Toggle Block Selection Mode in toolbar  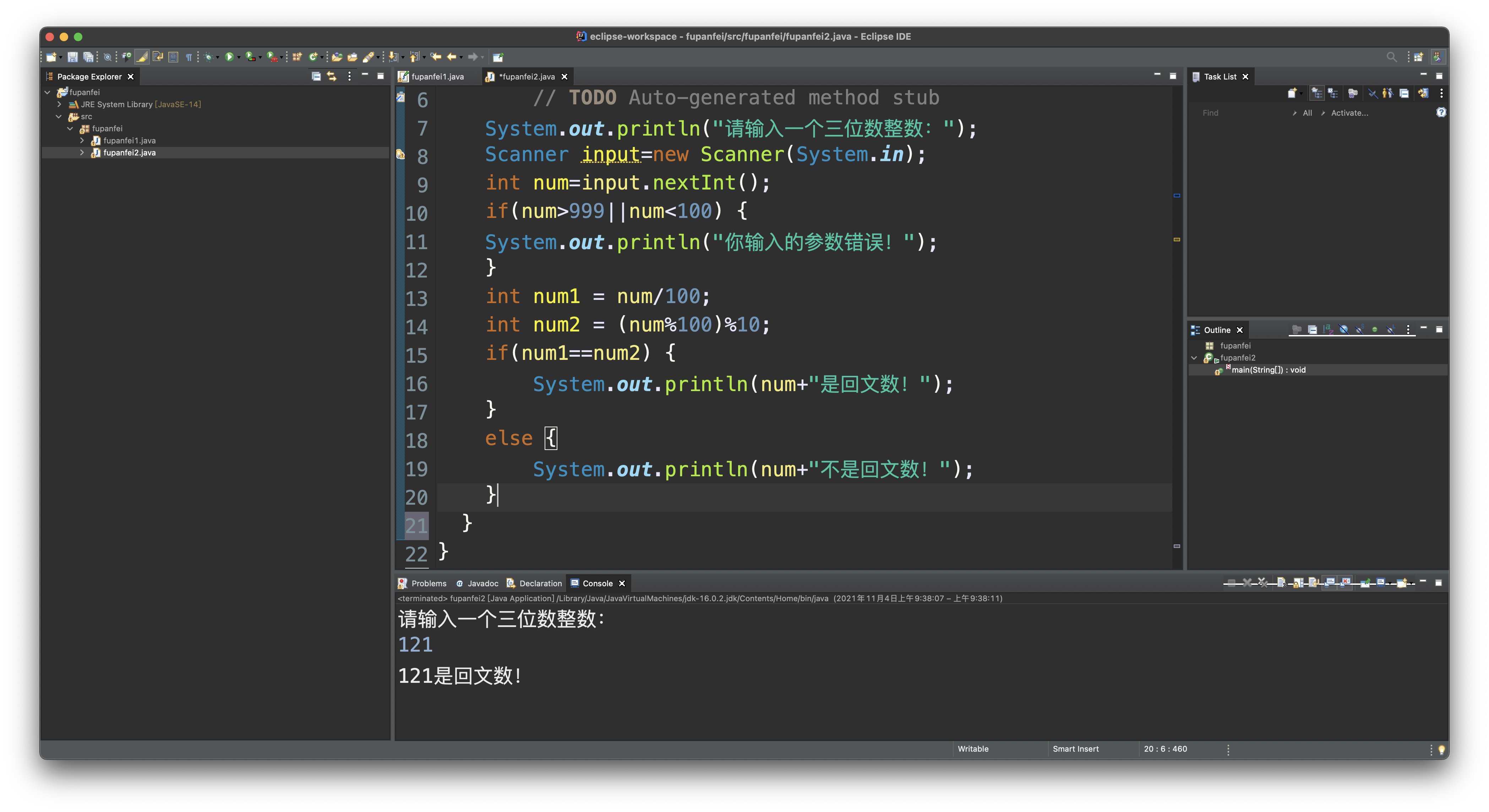click(x=173, y=57)
